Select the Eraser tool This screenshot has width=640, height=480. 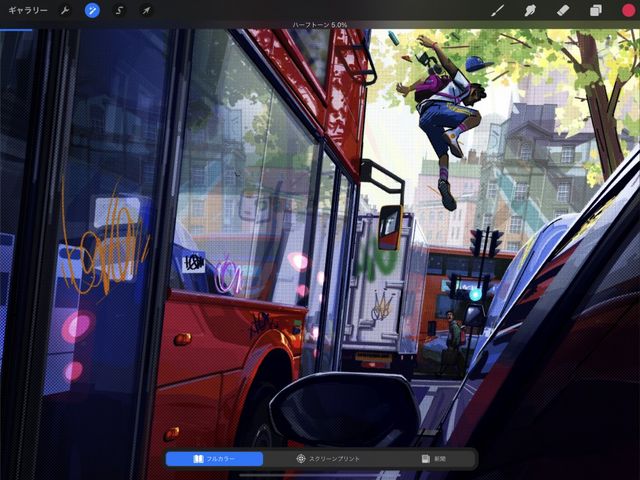563,10
